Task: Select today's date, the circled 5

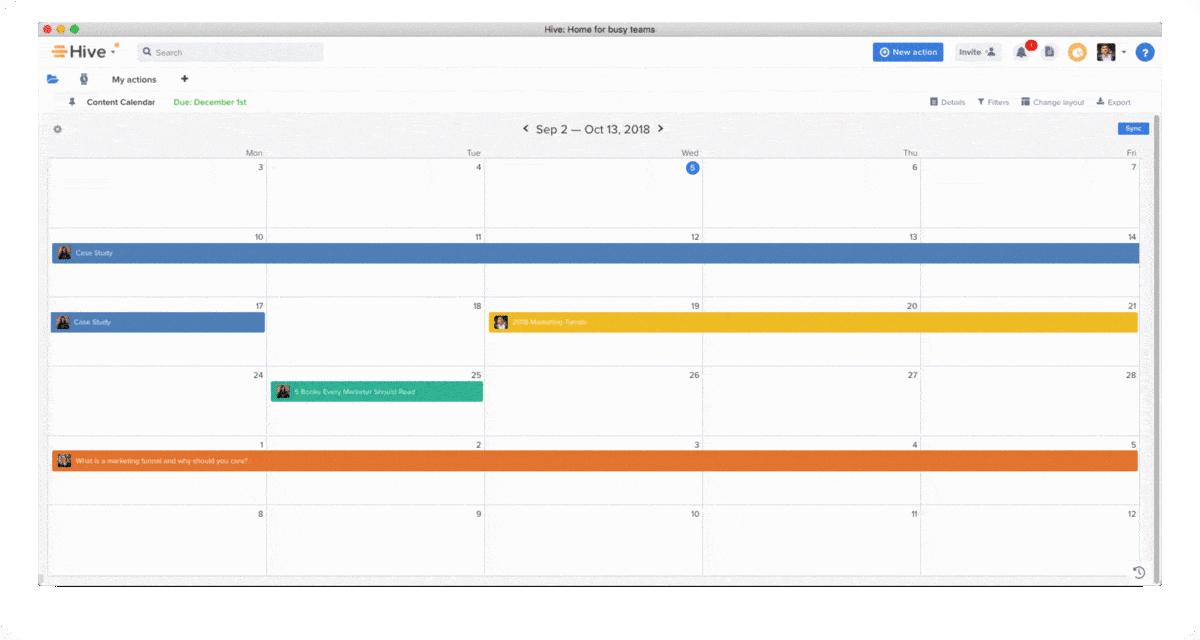Action: [692, 168]
